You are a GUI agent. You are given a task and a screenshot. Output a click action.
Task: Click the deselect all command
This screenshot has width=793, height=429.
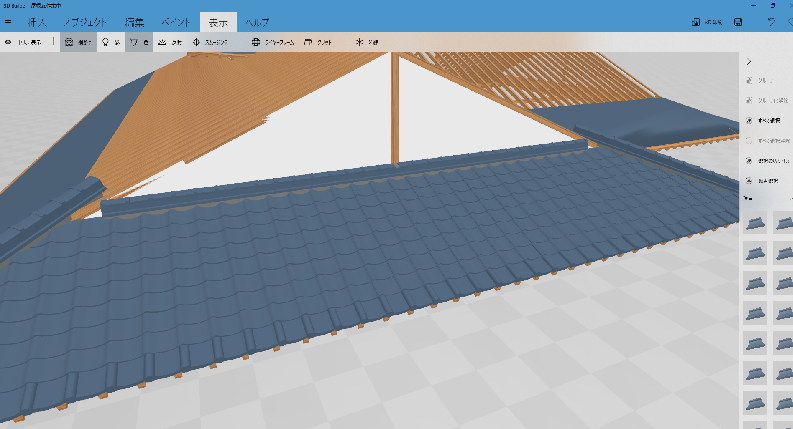coord(768,141)
